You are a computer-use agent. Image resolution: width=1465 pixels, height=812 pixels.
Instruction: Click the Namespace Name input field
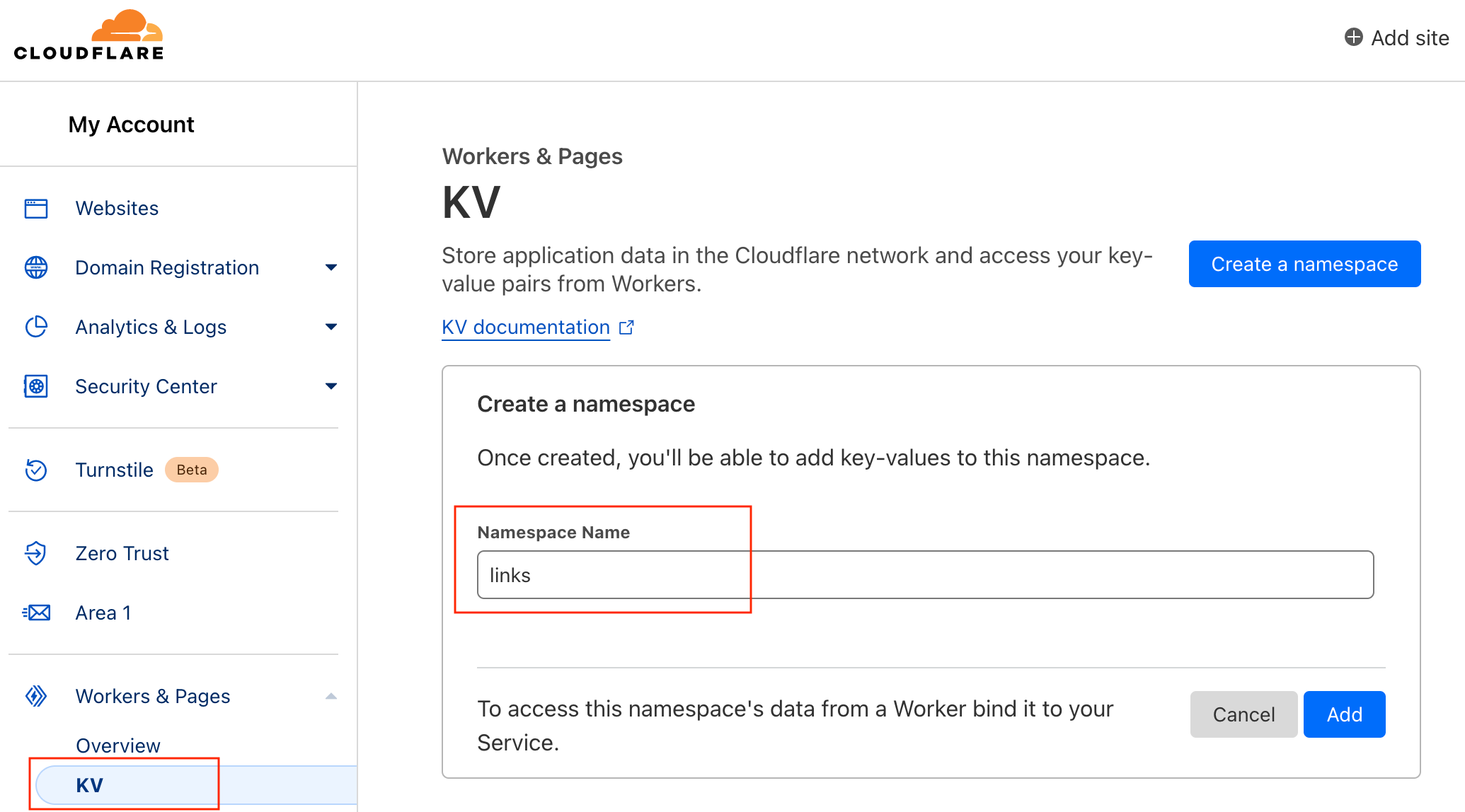pyautogui.click(x=924, y=575)
